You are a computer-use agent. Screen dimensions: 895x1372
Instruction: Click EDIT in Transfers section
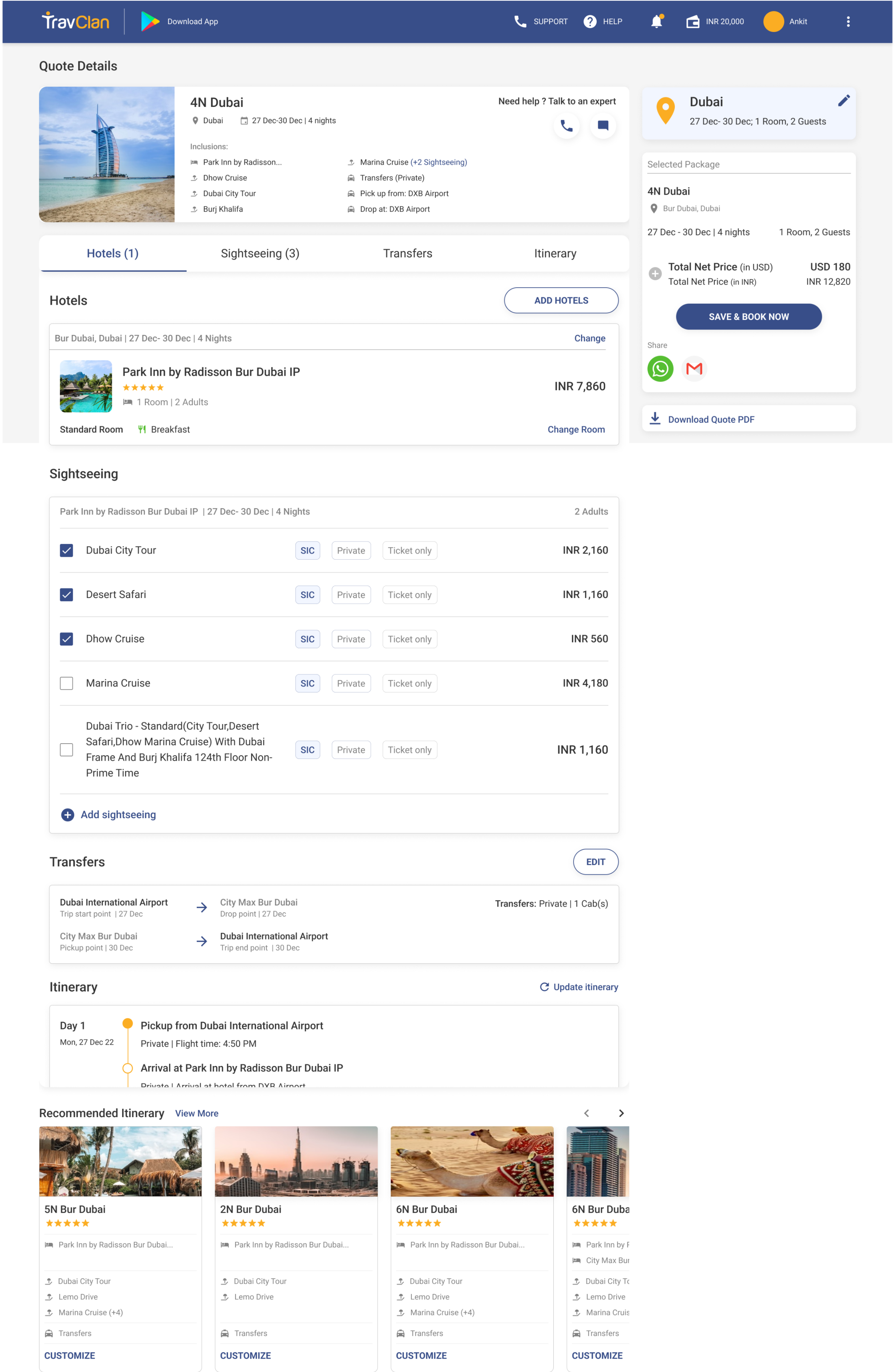pos(596,862)
